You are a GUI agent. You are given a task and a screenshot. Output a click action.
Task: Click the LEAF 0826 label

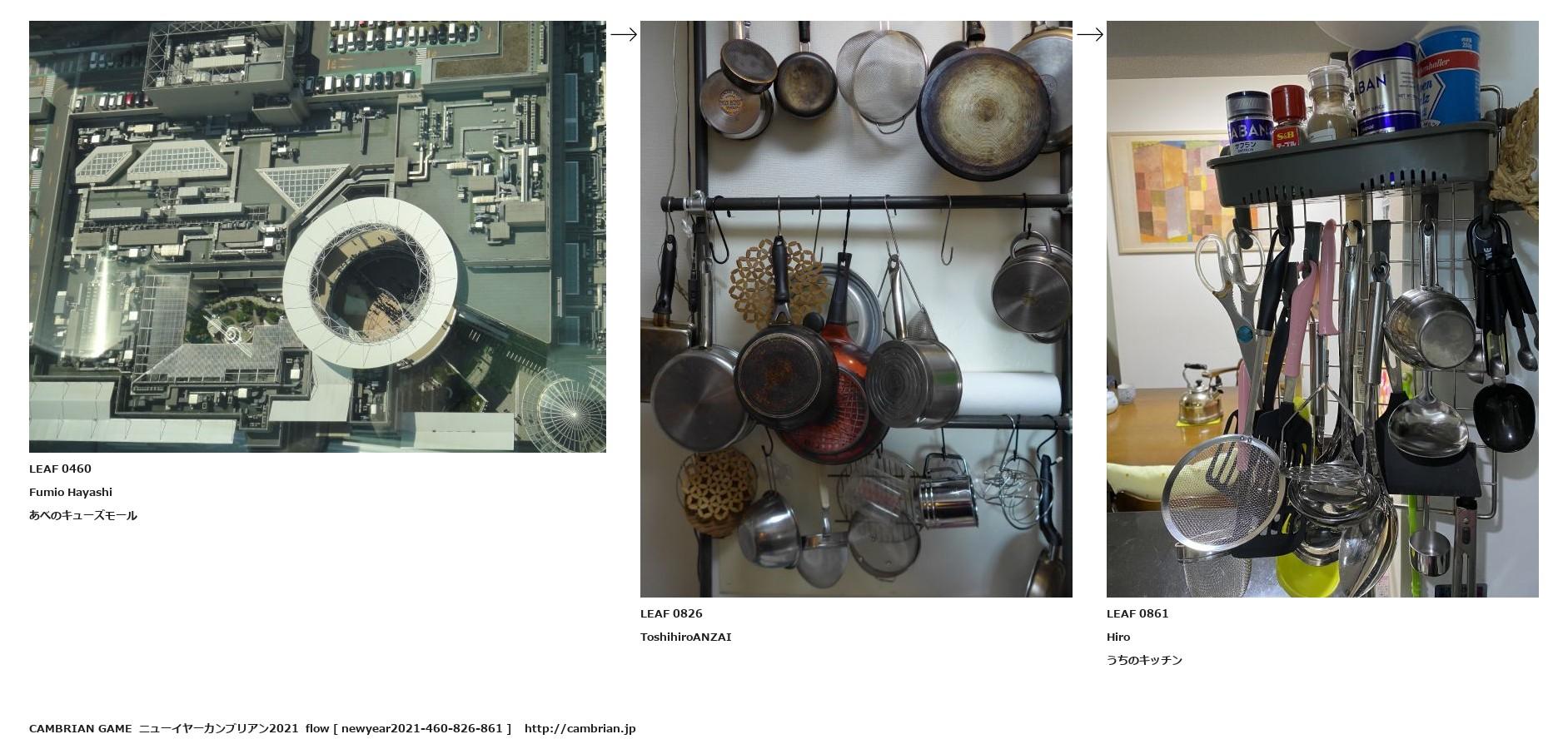671,613
